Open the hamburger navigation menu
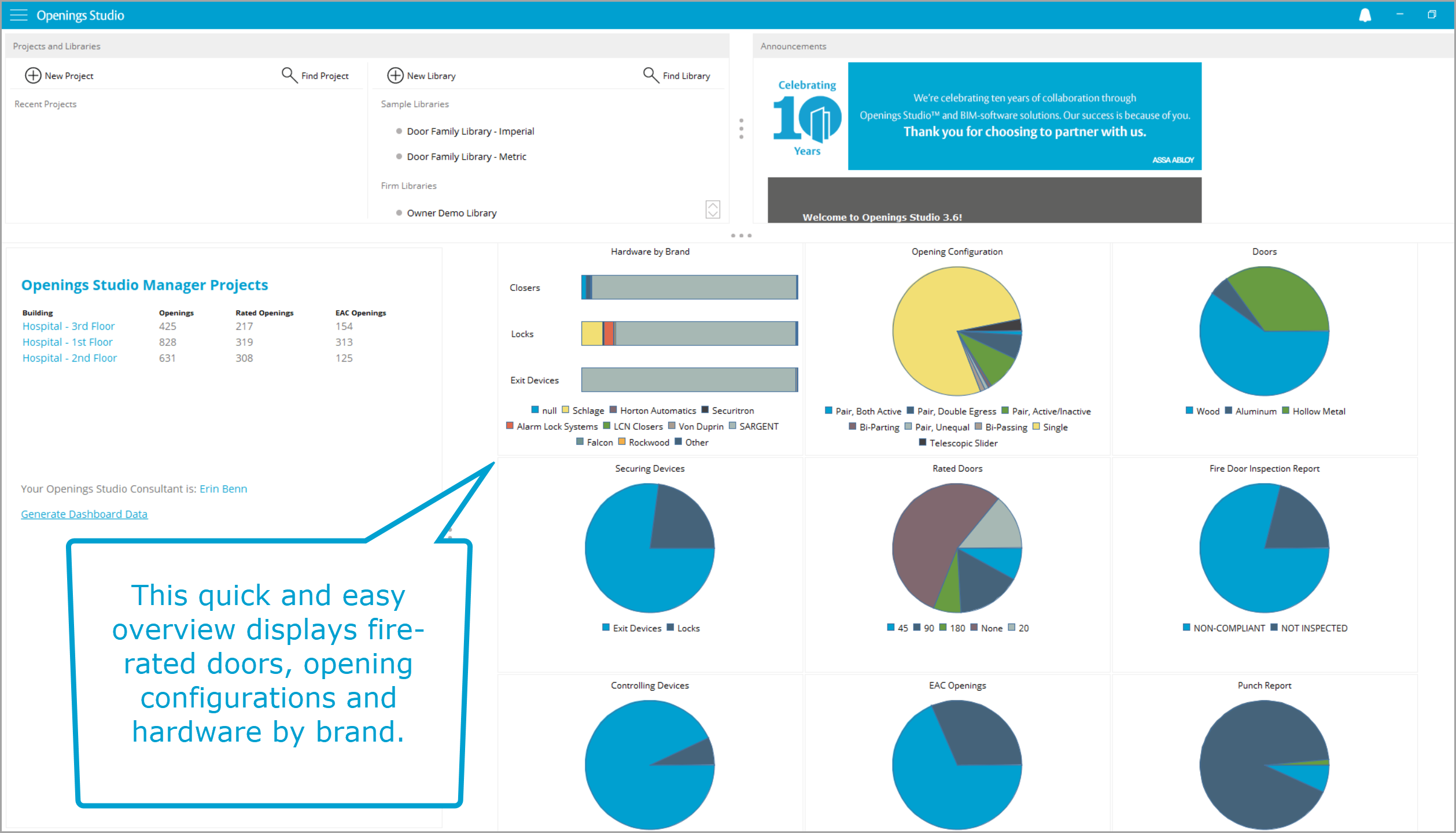The height and width of the screenshot is (833, 1456). 19,15
